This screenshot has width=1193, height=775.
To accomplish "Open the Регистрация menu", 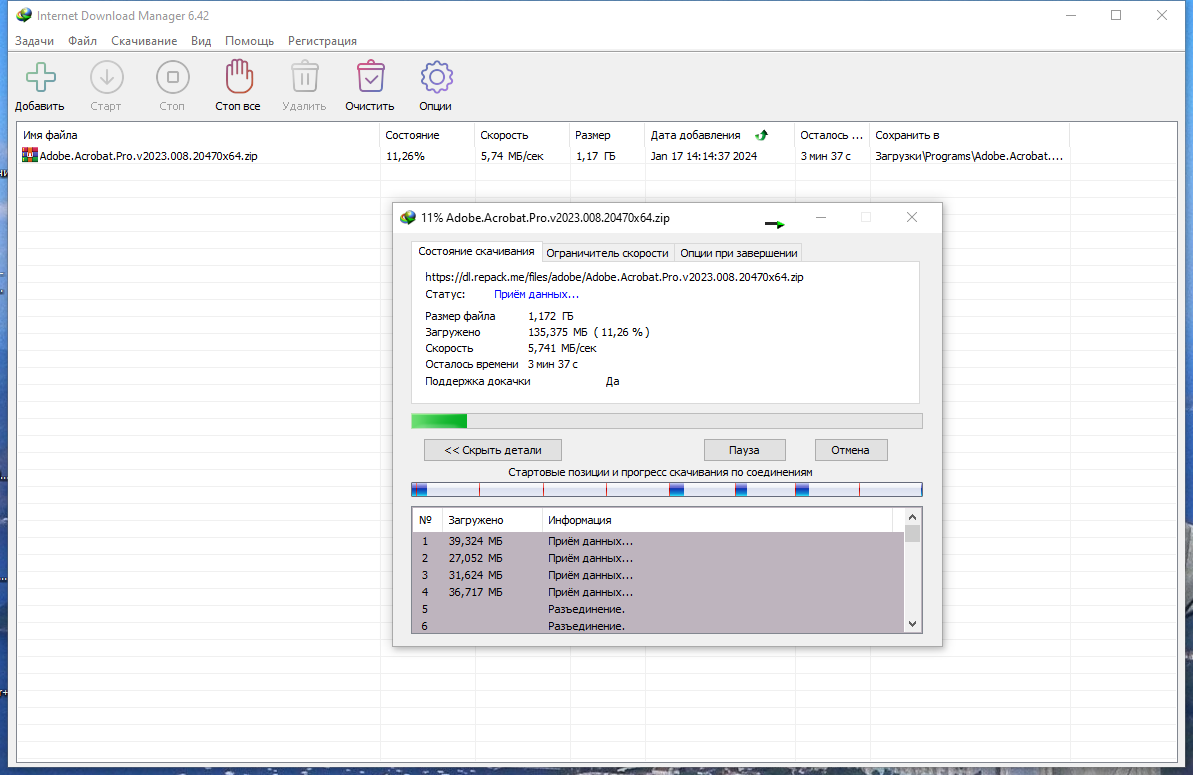I will (x=322, y=41).
